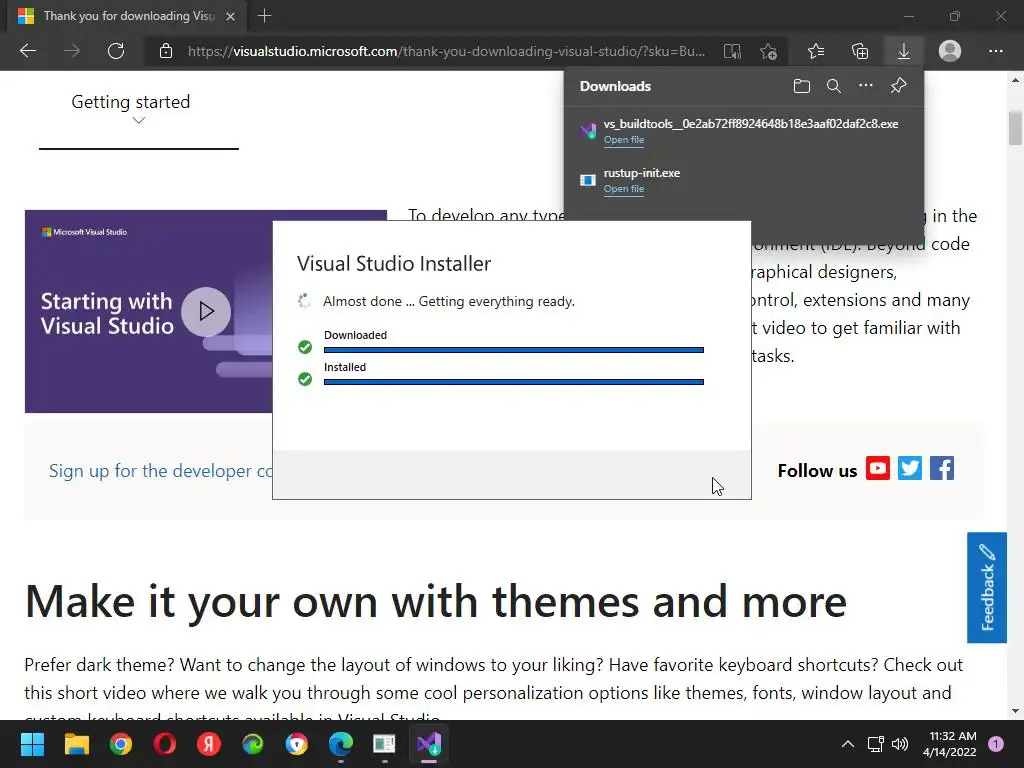
Task: Open the volume tray icon
Action: (x=900, y=744)
